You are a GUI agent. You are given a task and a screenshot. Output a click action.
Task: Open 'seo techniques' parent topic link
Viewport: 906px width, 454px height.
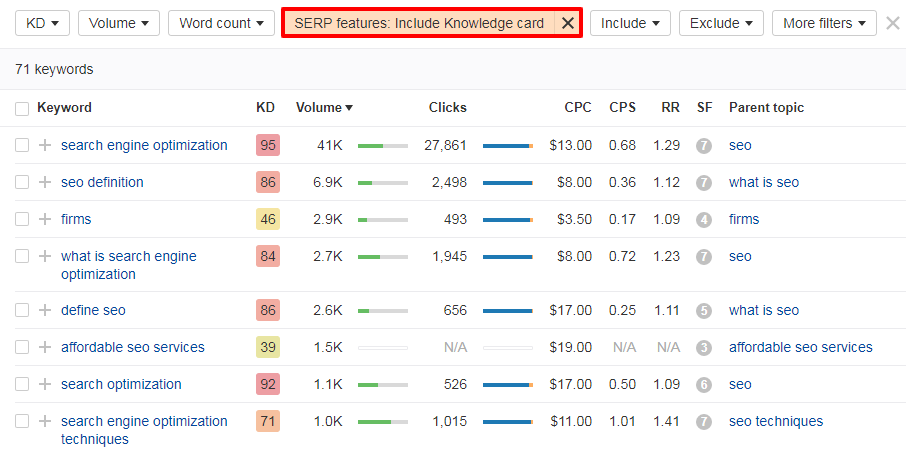776,421
